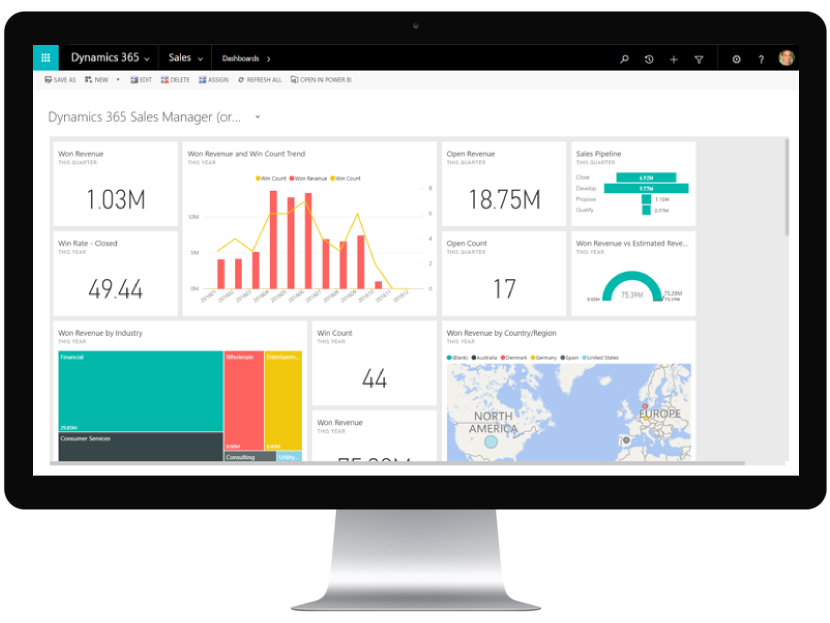Image resolution: width=830 pixels, height=623 pixels.
Task: Expand the arrow beside New
Action: tap(118, 80)
